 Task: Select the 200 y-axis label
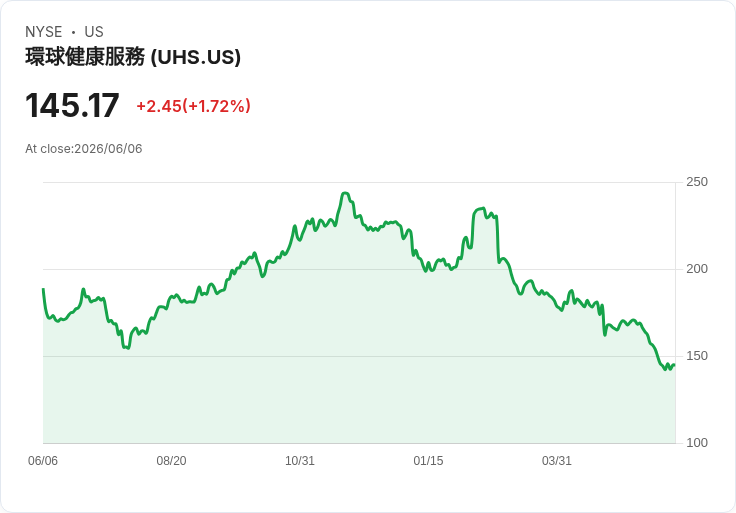click(697, 269)
